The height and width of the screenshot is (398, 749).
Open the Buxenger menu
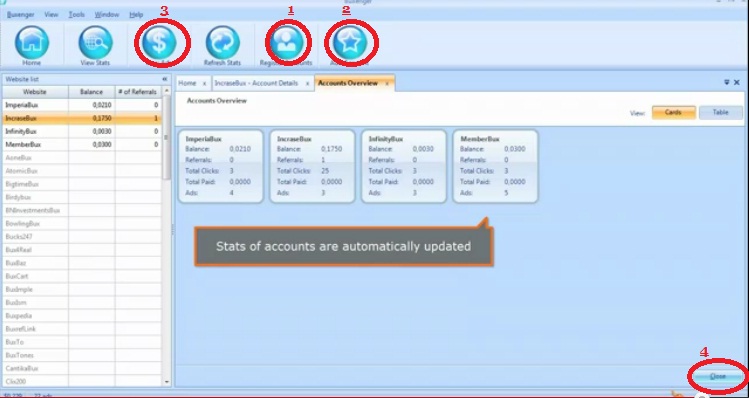click(21, 15)
